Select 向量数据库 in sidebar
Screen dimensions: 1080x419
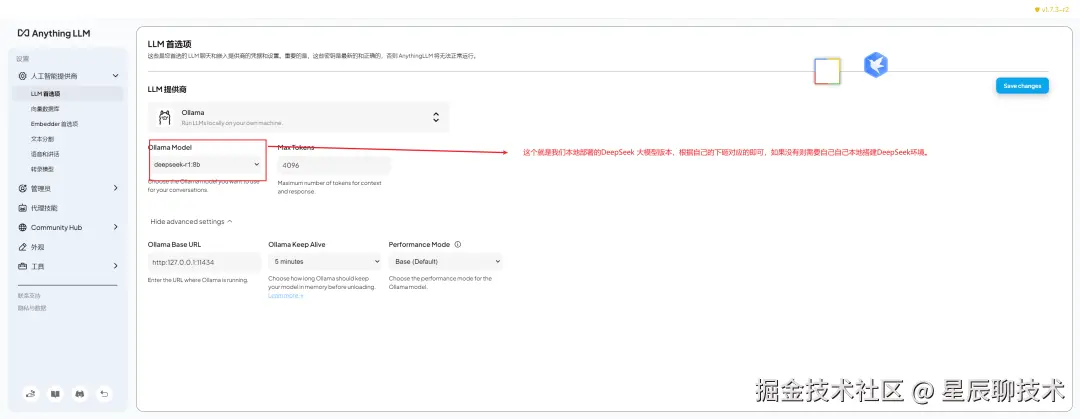(45, 109)
